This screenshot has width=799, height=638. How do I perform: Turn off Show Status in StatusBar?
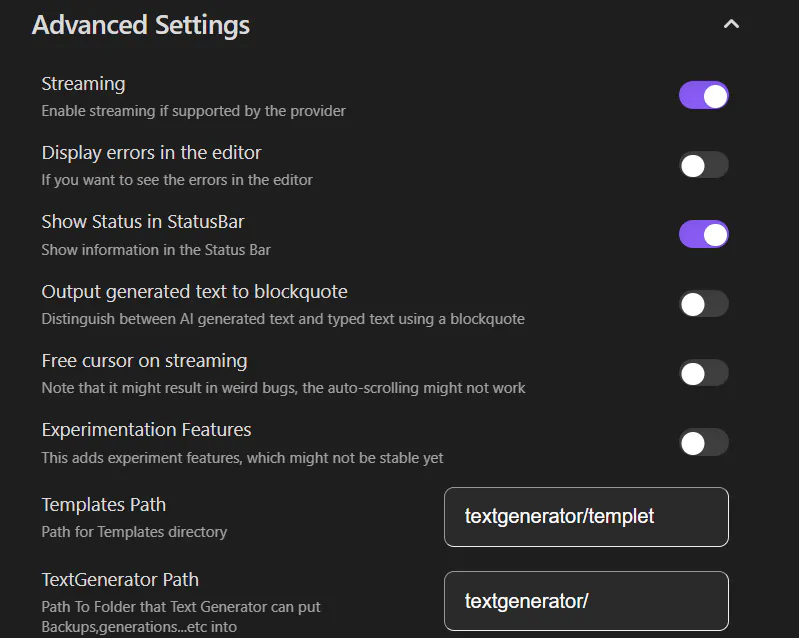tap(704, 234)
